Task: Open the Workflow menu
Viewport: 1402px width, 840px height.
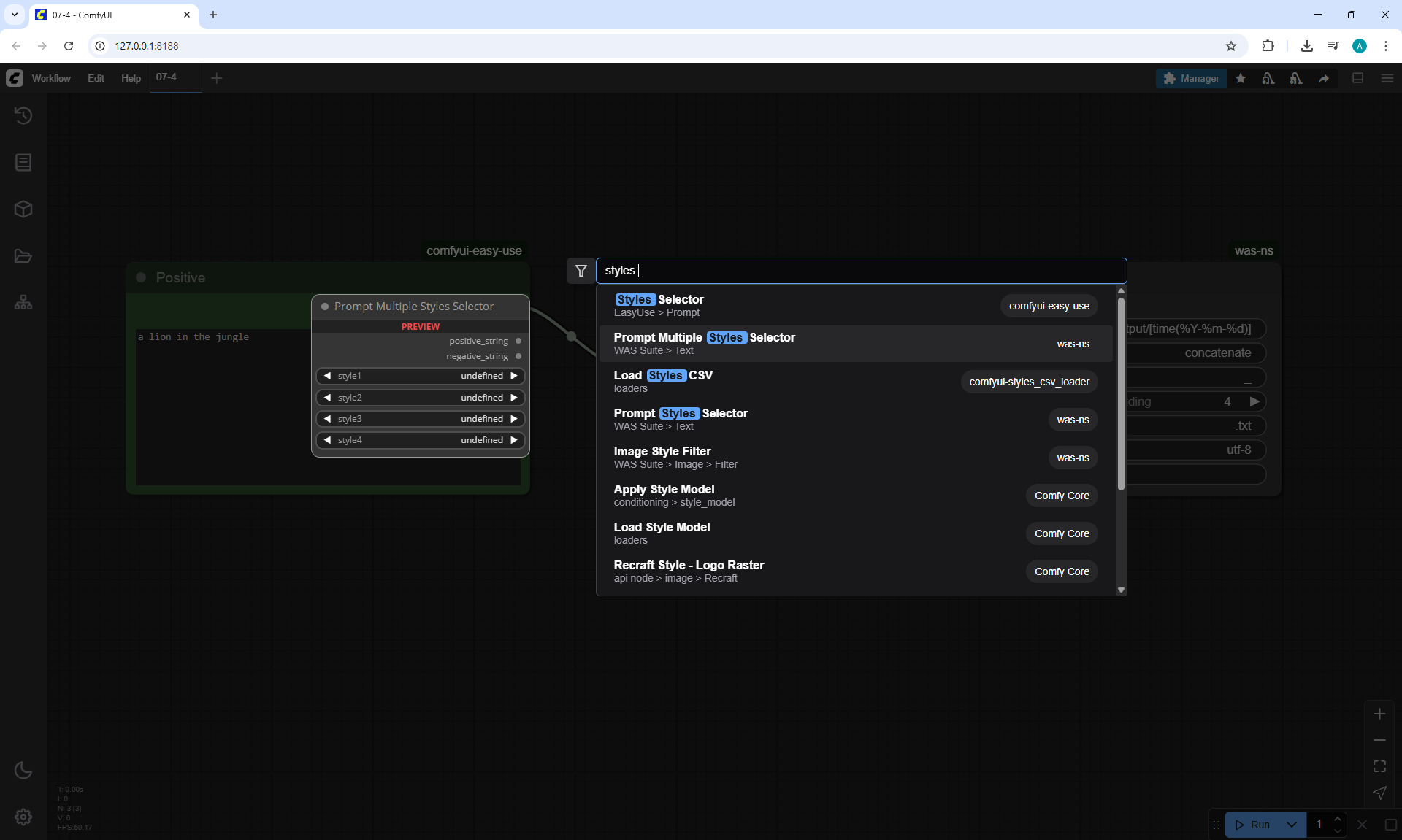Action: point(51,78)
